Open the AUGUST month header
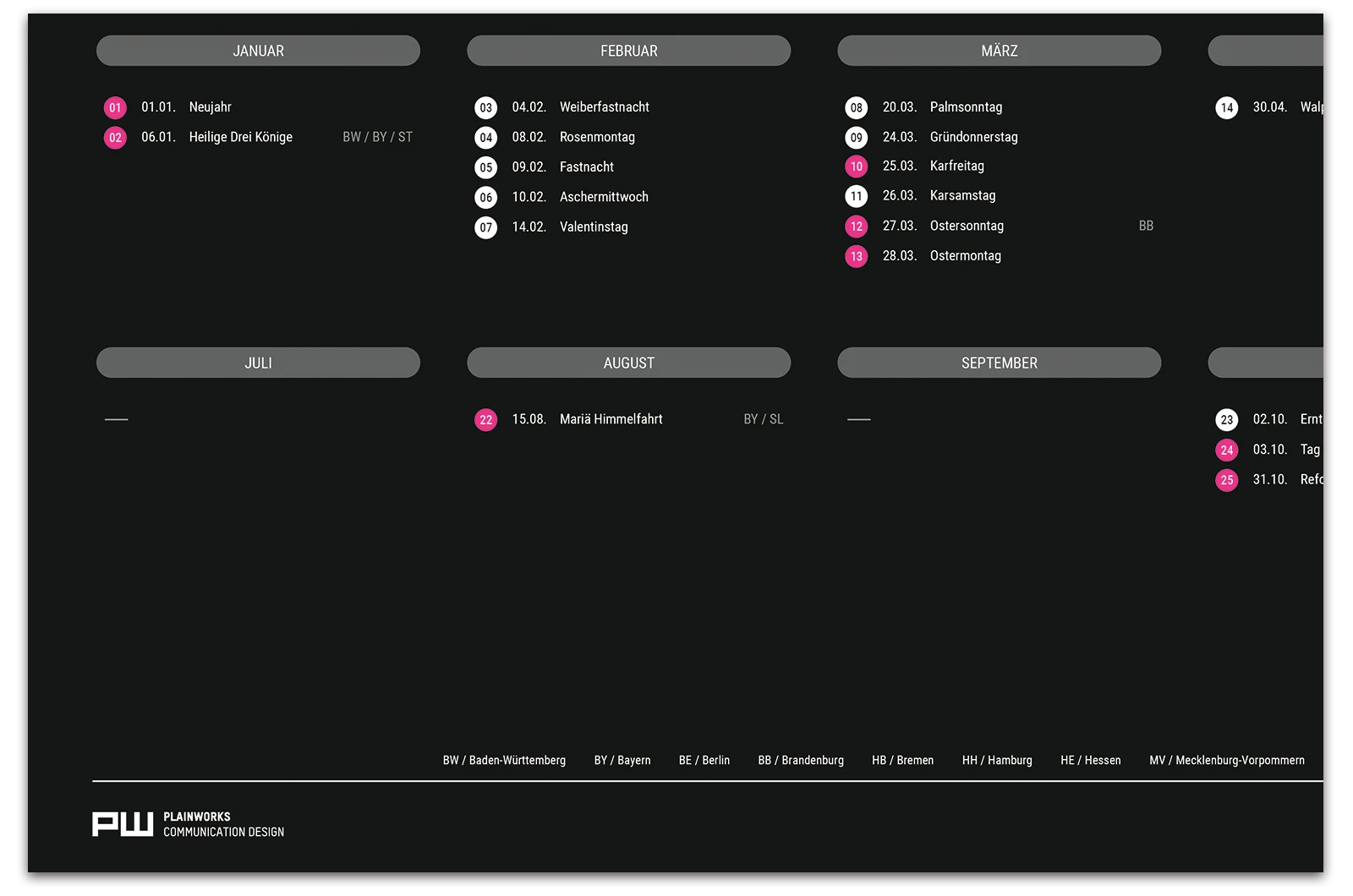 point(628,363)
